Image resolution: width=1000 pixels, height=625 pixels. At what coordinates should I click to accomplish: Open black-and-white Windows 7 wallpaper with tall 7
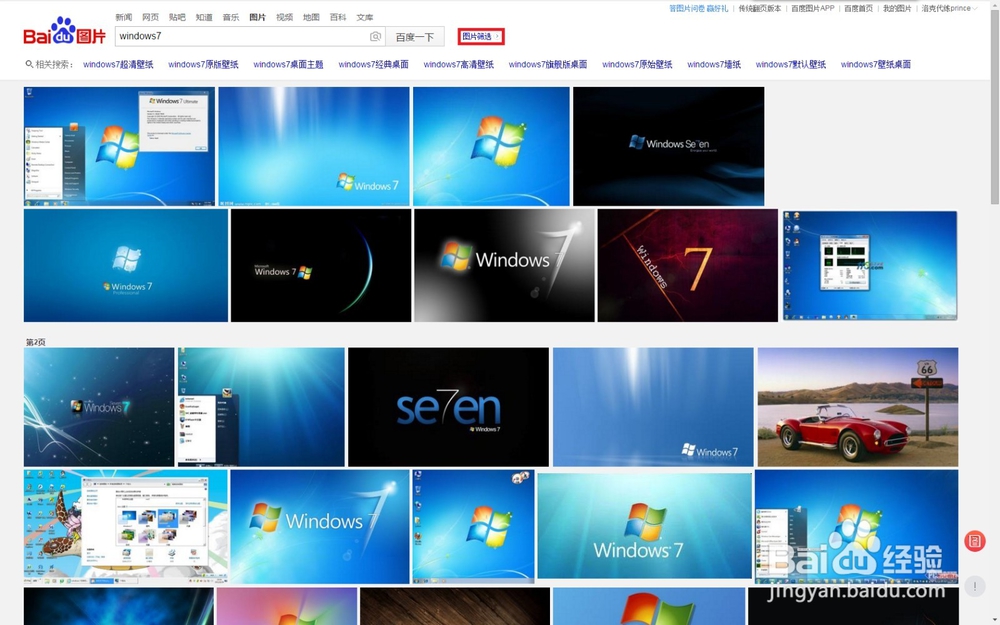[504, 265]
